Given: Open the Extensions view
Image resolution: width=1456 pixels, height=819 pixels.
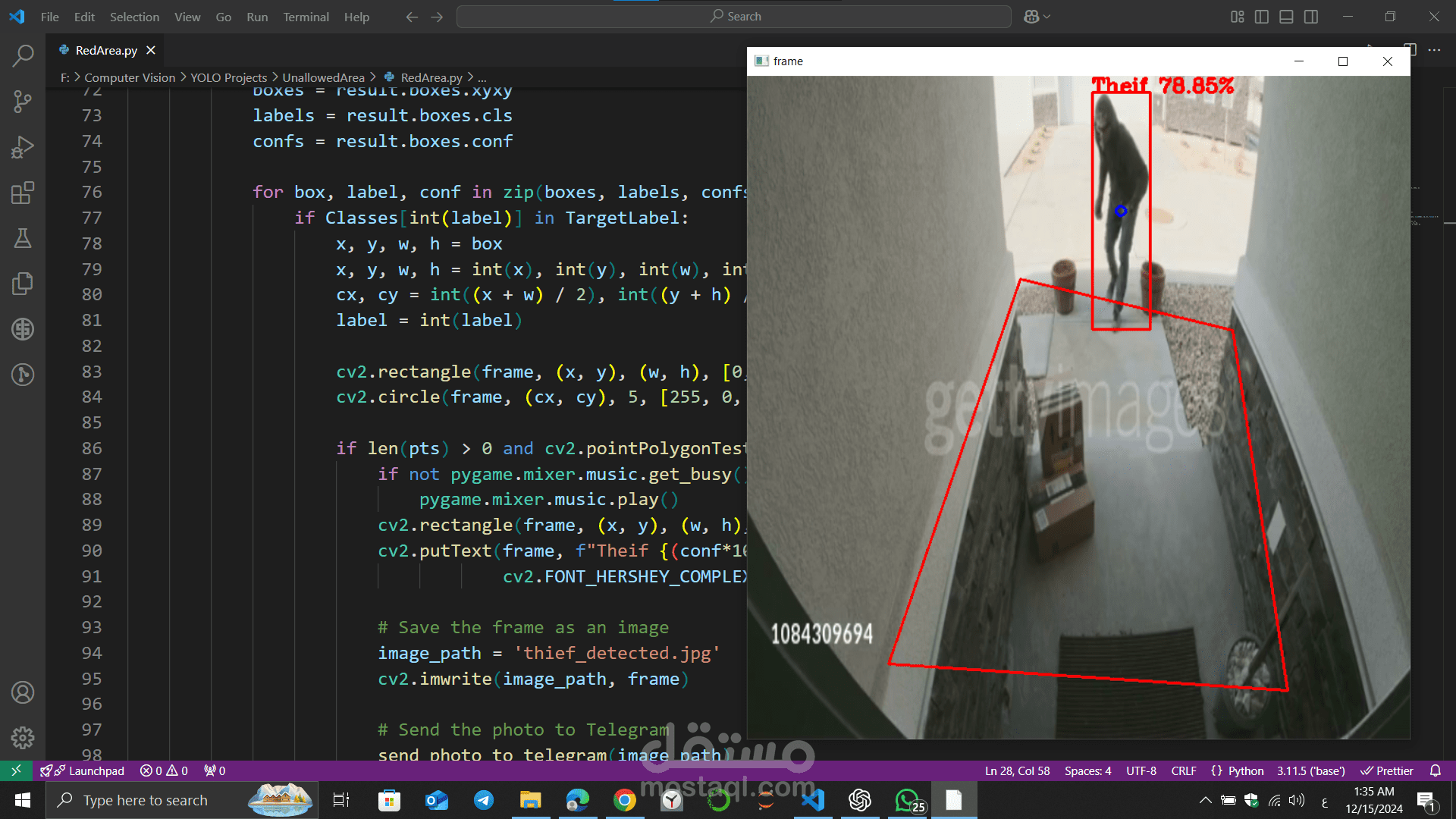Looking at the screenshot, I should coord(23,193).
